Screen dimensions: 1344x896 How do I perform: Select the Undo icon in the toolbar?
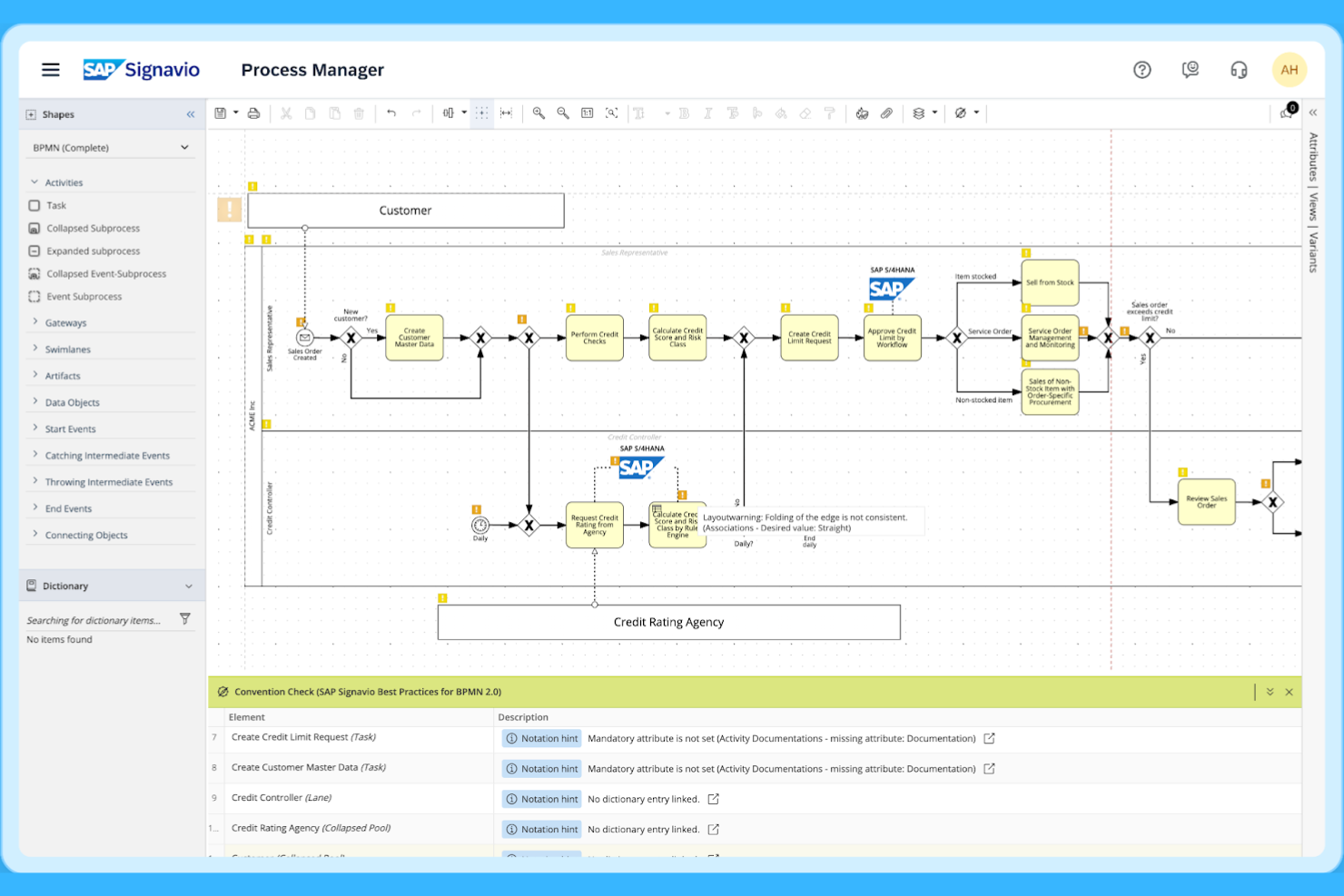point(391,113)
